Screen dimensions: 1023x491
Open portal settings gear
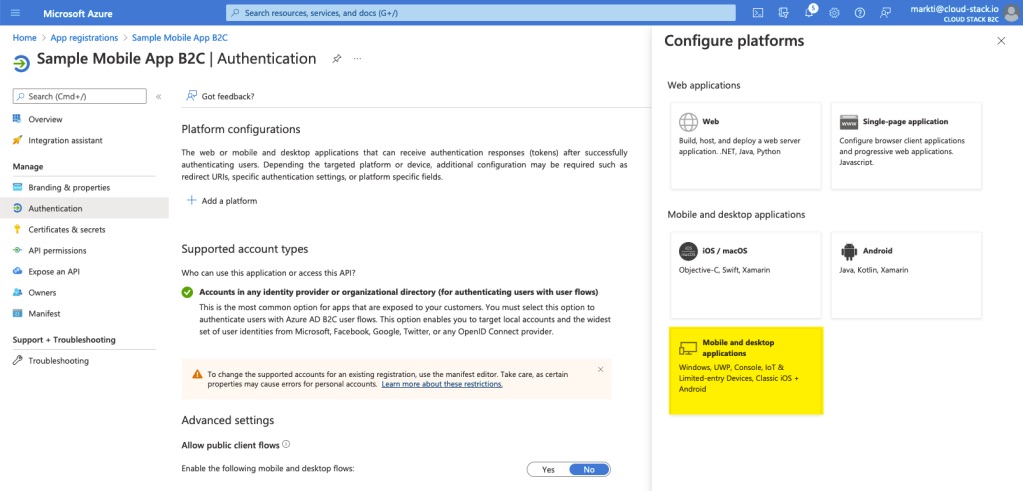(834, 13)
